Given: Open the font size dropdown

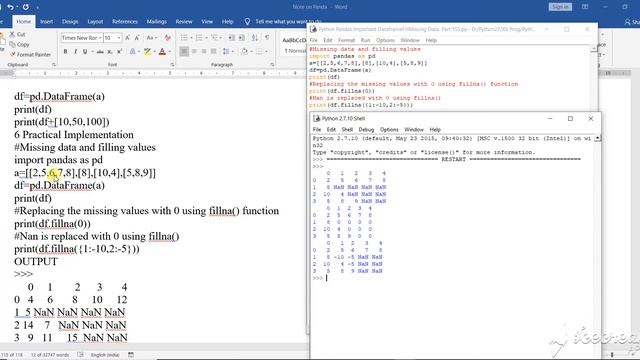Looking at the screenshot, I should [x=119, y=38].
